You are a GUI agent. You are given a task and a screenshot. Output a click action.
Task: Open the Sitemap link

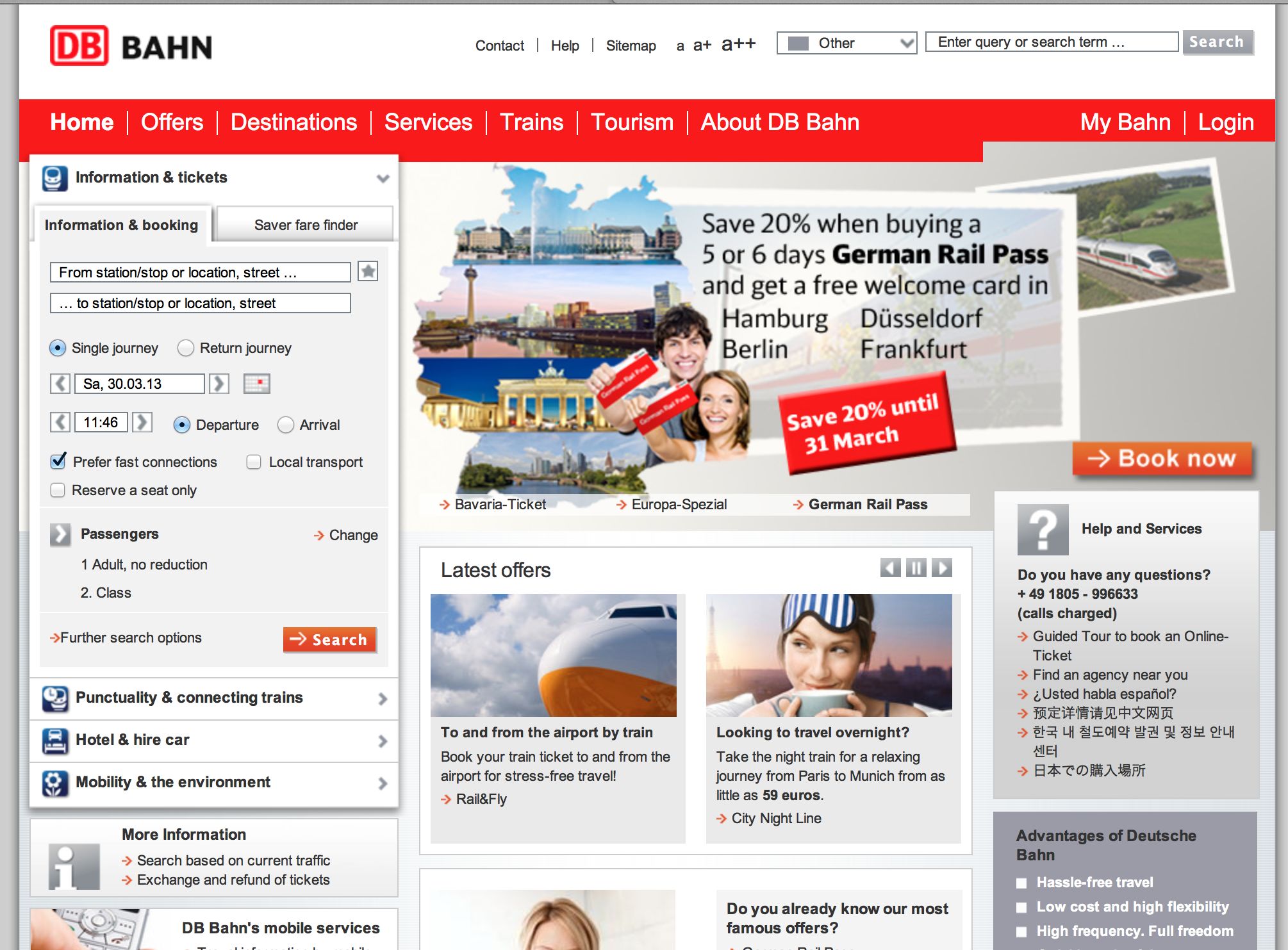[x=631, y=45]
